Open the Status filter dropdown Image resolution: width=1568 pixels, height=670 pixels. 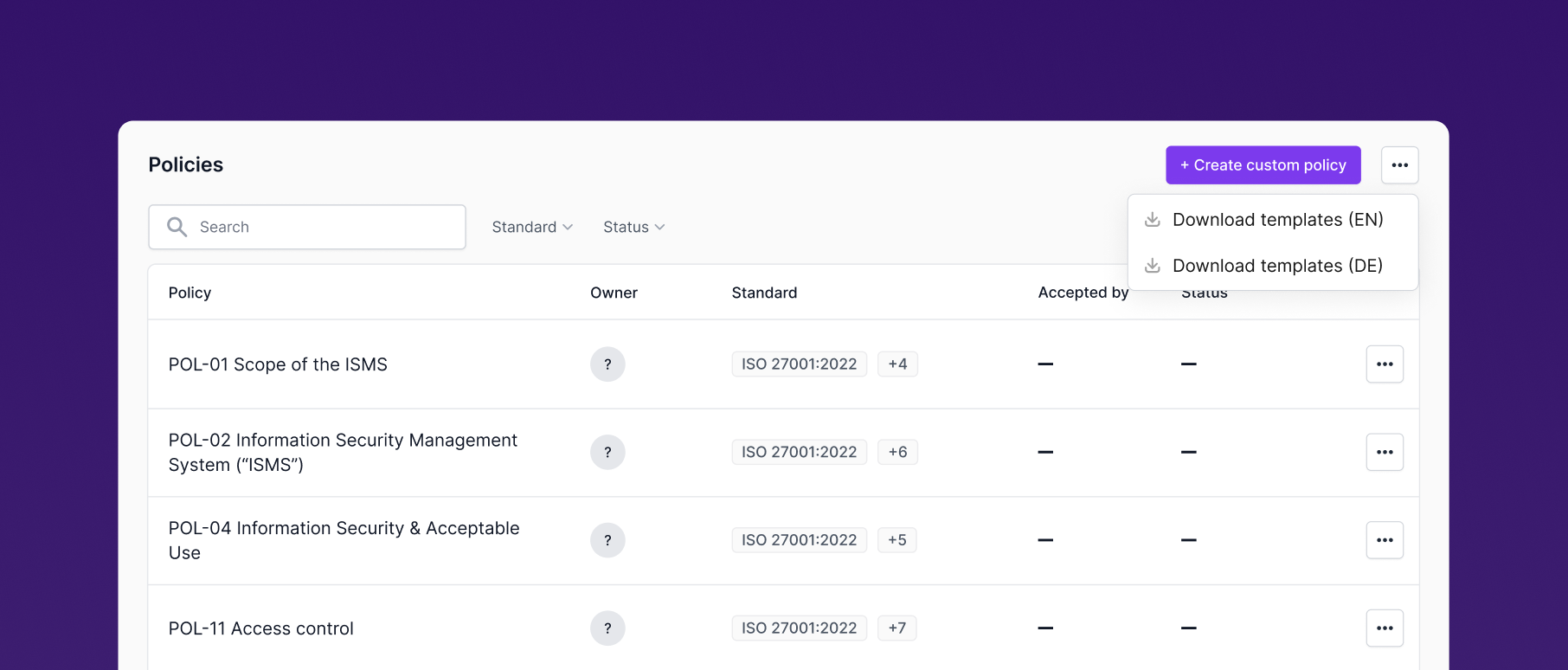pos(633,227)
